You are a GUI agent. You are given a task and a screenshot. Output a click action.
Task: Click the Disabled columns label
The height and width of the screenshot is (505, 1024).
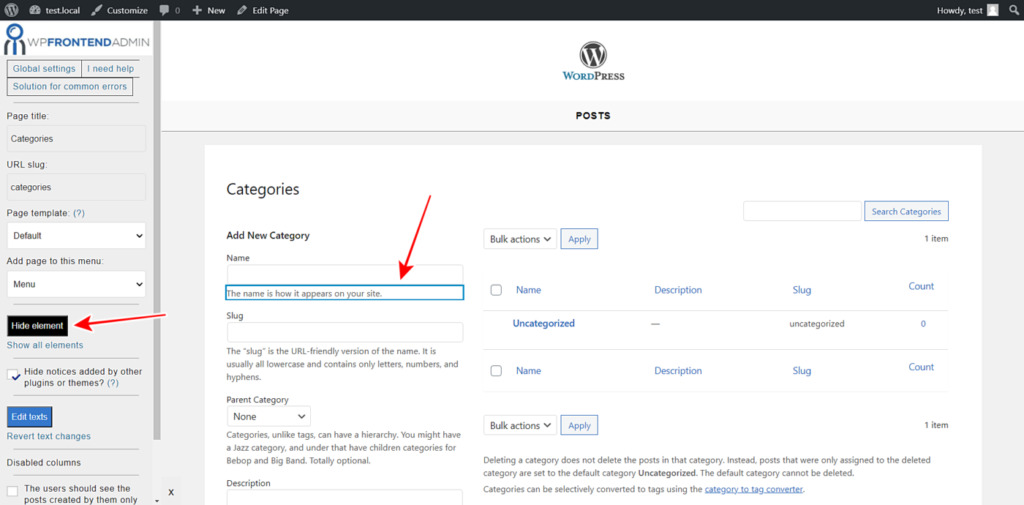click(44, 463)
